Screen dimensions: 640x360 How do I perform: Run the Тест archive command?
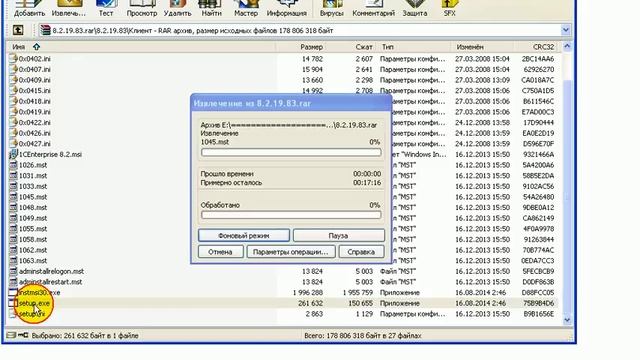click(x=106, y=8)
